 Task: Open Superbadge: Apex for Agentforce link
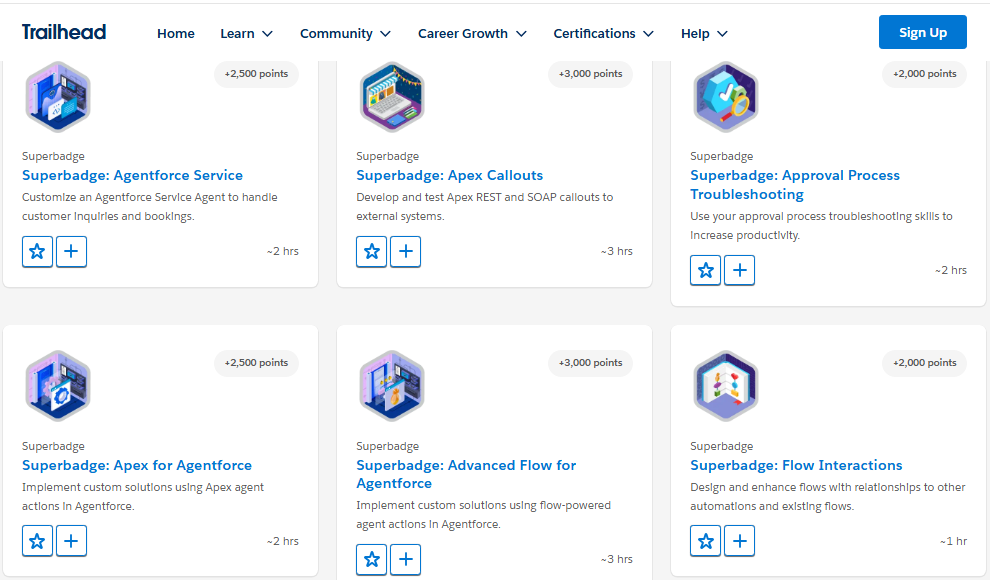coord(137,465)
